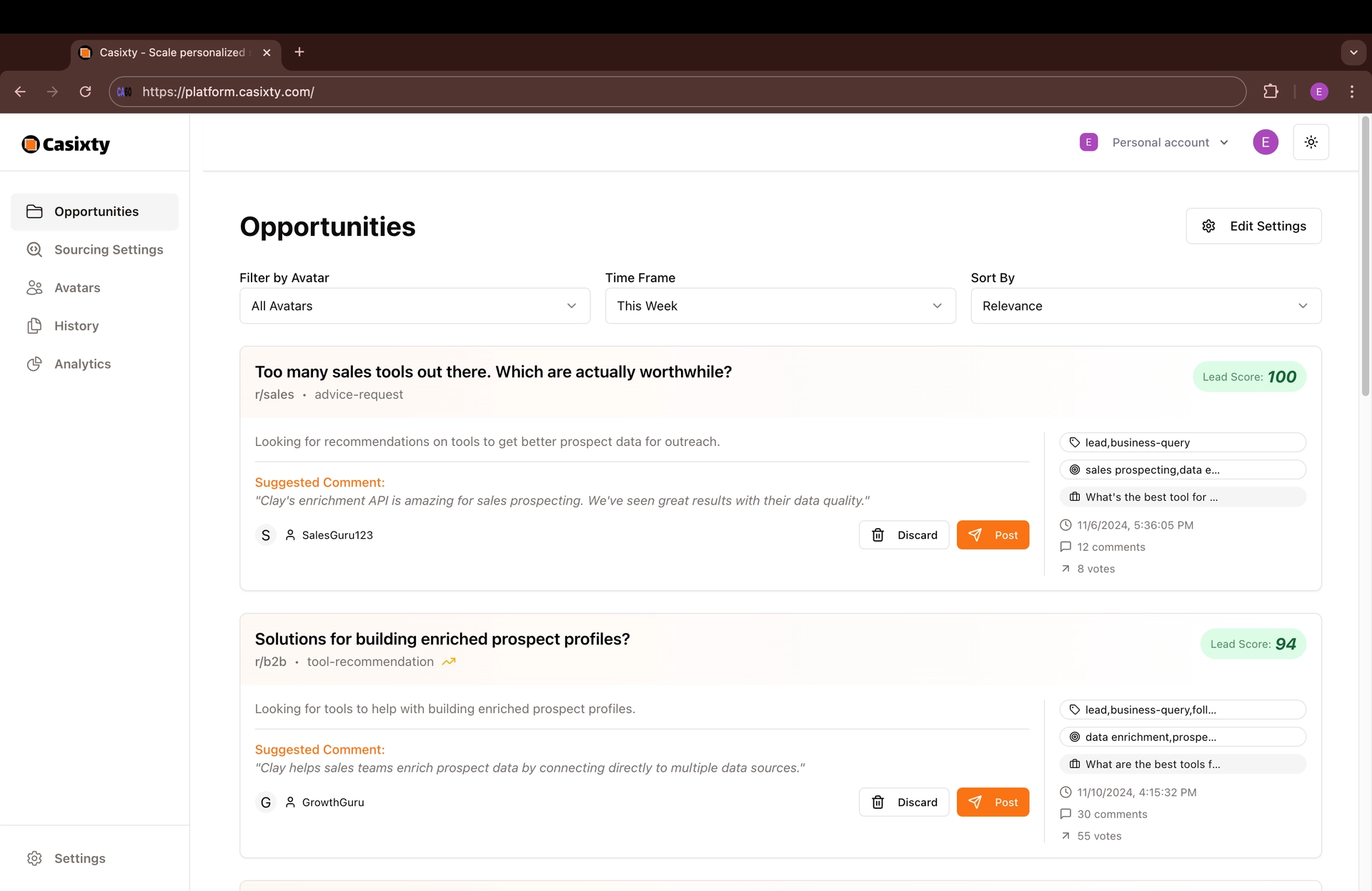Click the 12 comments count
The width and height of the screenshot is (1372, 891).
point(1111,547)
